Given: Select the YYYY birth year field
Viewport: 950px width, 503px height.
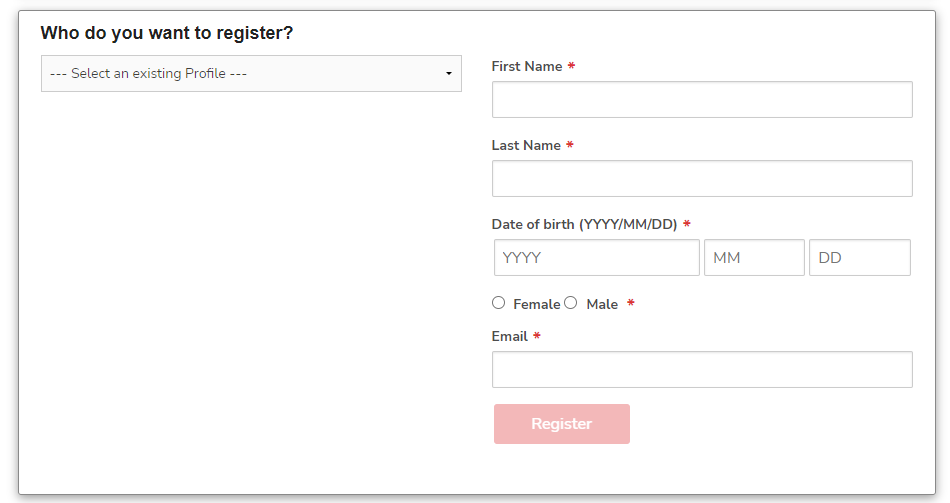Looking at the screenshot, I should (x=597, y=258).
